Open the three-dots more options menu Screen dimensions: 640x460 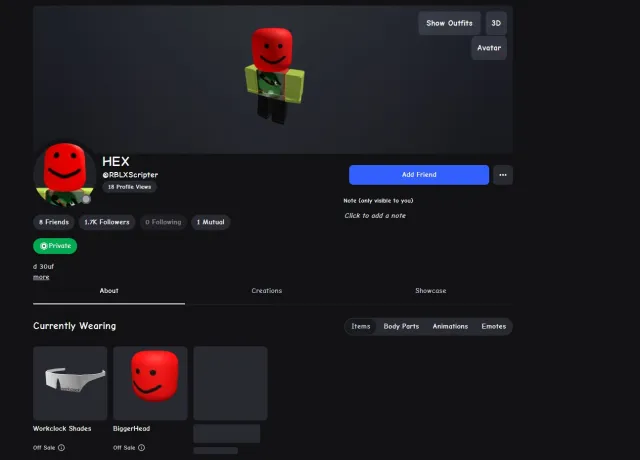pos(503,175)
